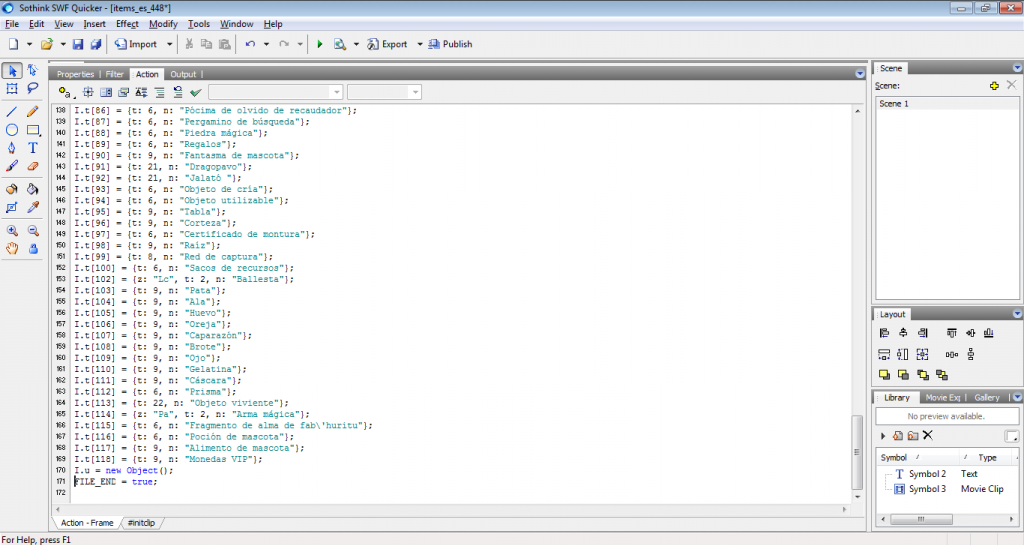Open the Modify menu

click(x=163, y=24)
